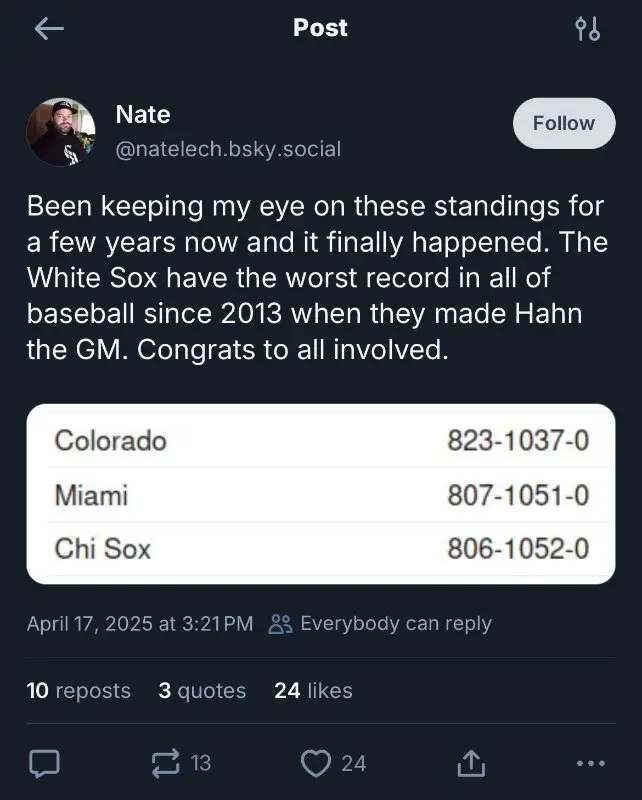The image size is (642, 800).
Task: Open the @natelech.bsky.social handle
Action: 228,149
